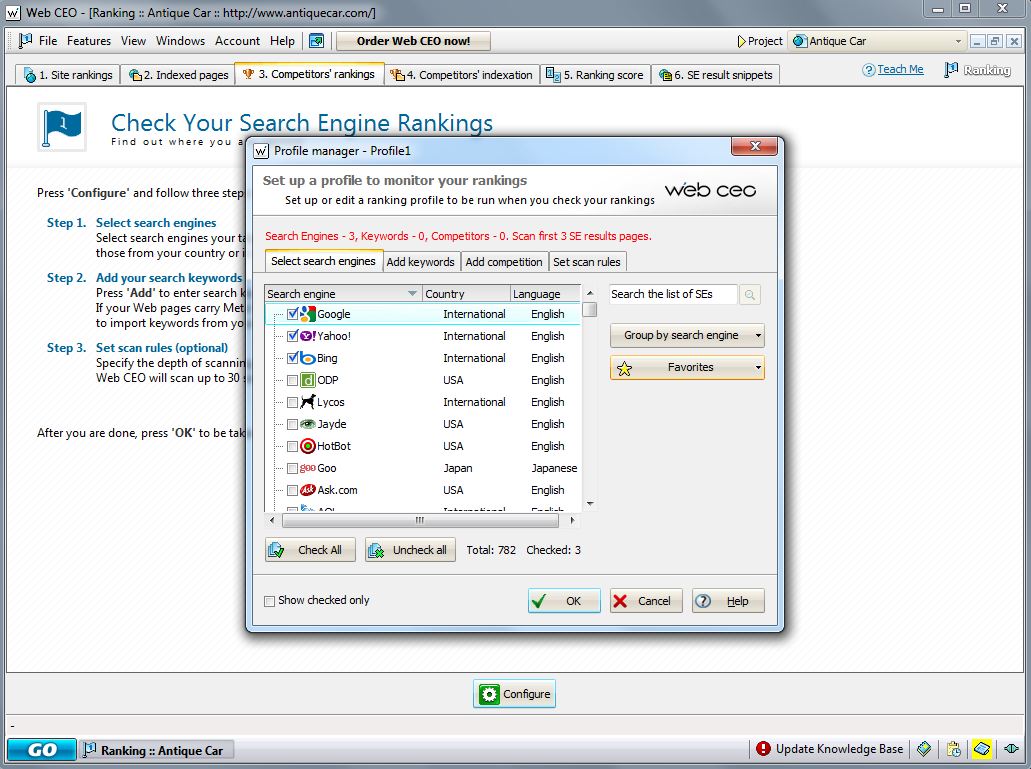Open 1. Site rankings tab
Image resolution: width=1031 pixels, height=769 pixels.
click(x=68, y=75)
